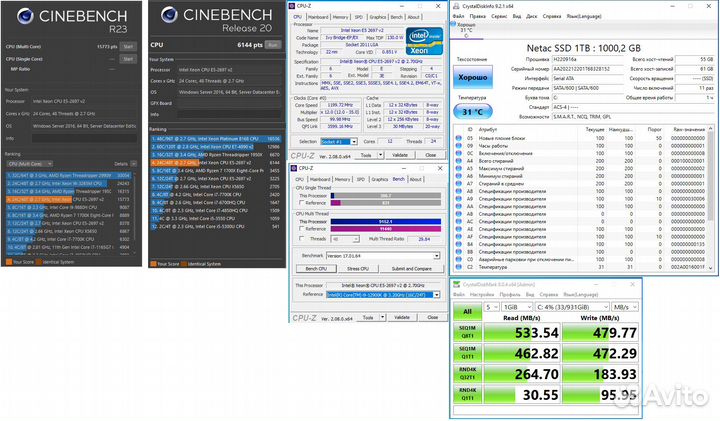This screenshot has height=421, width=720.
Task: Click the Intel Xeon inside logo in CPU-Z
Action: click(424, 41)
